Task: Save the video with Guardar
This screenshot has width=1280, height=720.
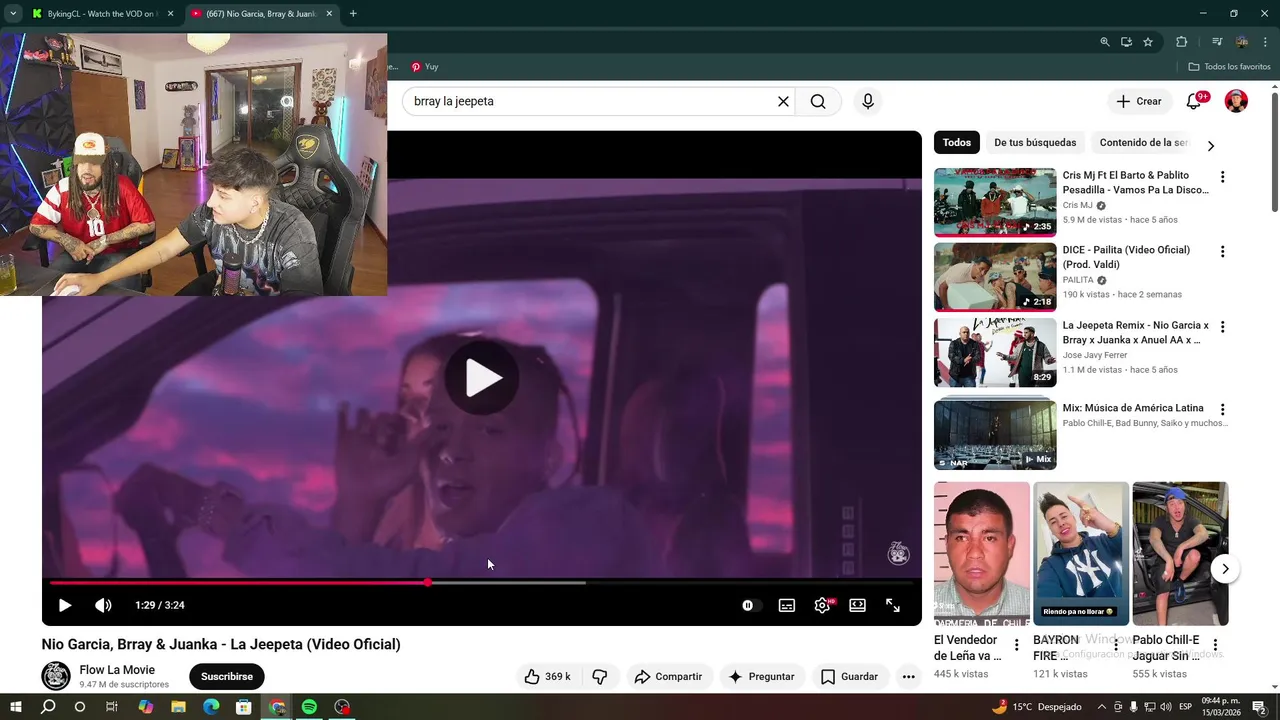Action: 849,676
